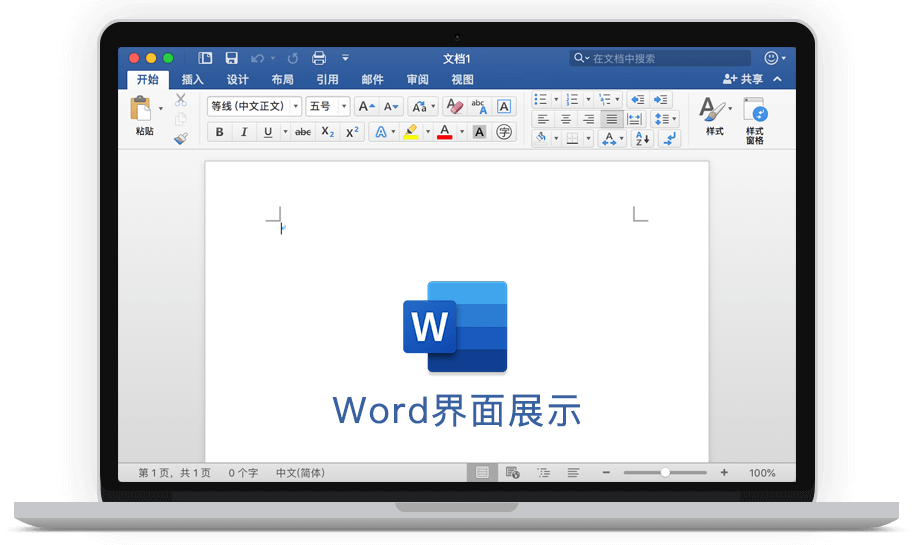The width and height of the screenshot is (912, 545).
Task: Apply strikethrough with abc icon
Action: click(x=302, y=132)
